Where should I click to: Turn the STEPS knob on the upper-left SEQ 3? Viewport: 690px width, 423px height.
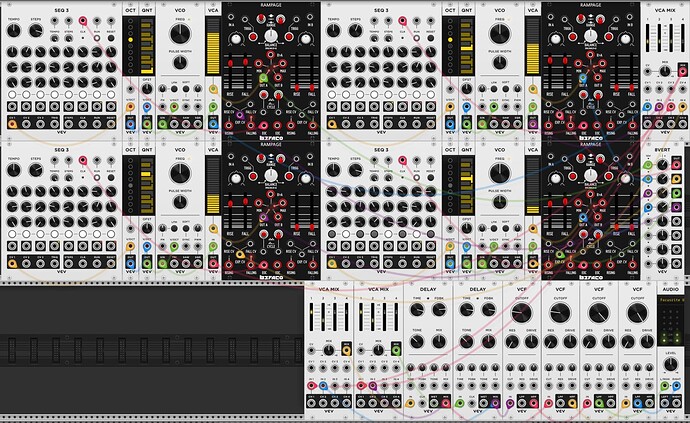click(36, 31)
